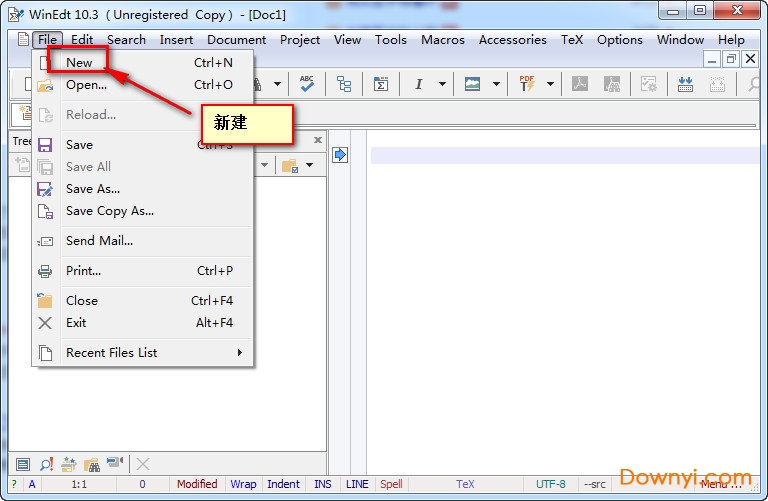Open dropdown arrow next to italic icon

click(x=442, y=84)
